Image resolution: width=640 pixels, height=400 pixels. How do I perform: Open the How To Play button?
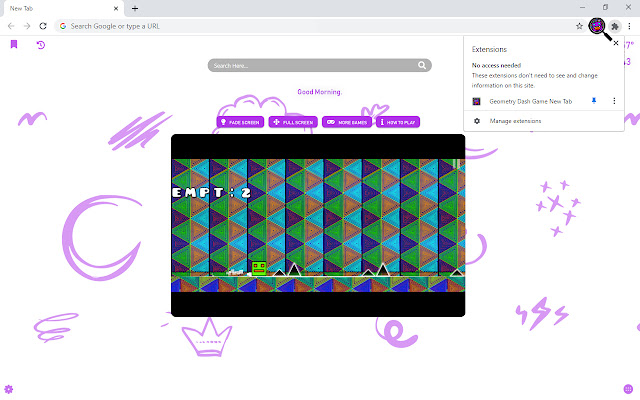pyautogui.click(x=398, y=122)
